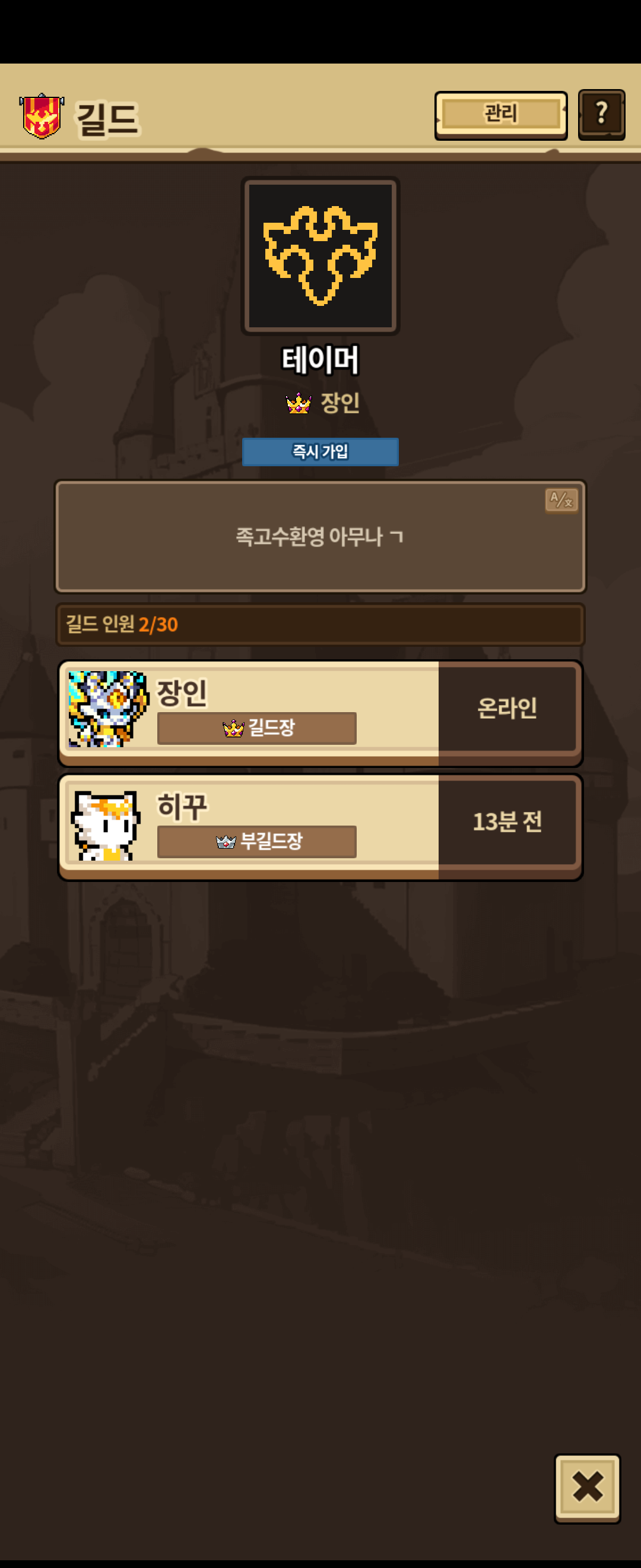Select the 히꾸 member name
Viewport: 641px width, 1568px height.
[x=182, y=807]
